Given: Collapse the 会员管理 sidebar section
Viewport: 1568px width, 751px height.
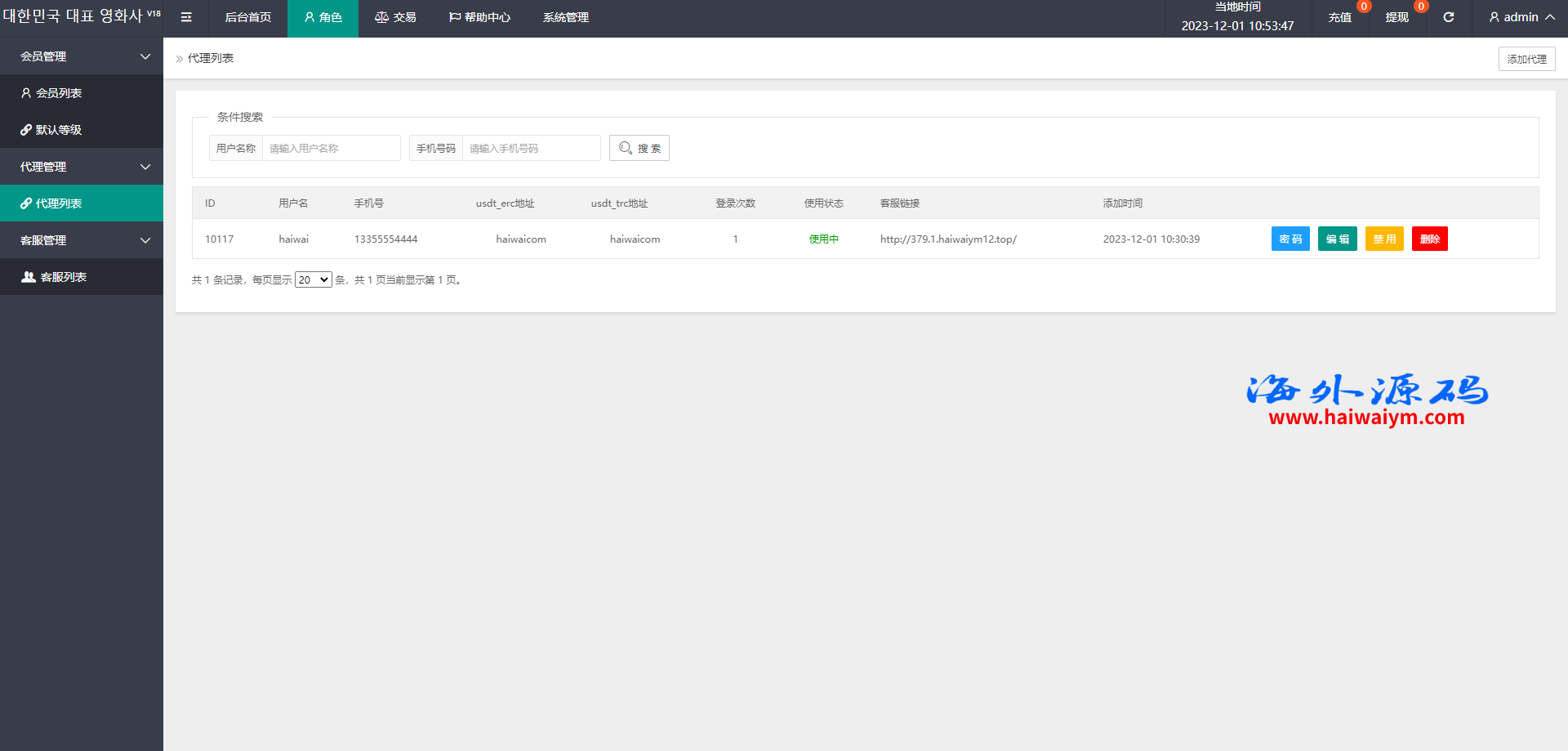Looking at the screenshot, I should pos(82,56).
